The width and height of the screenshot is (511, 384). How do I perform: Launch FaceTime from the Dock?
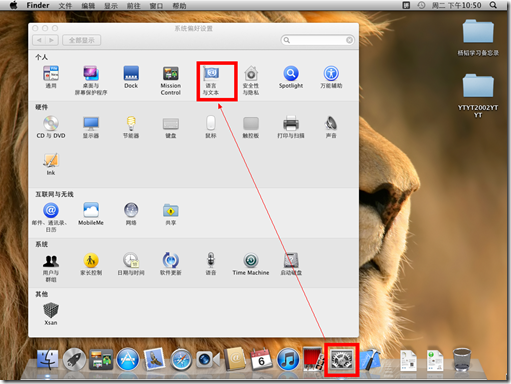[x=208, y=360]
